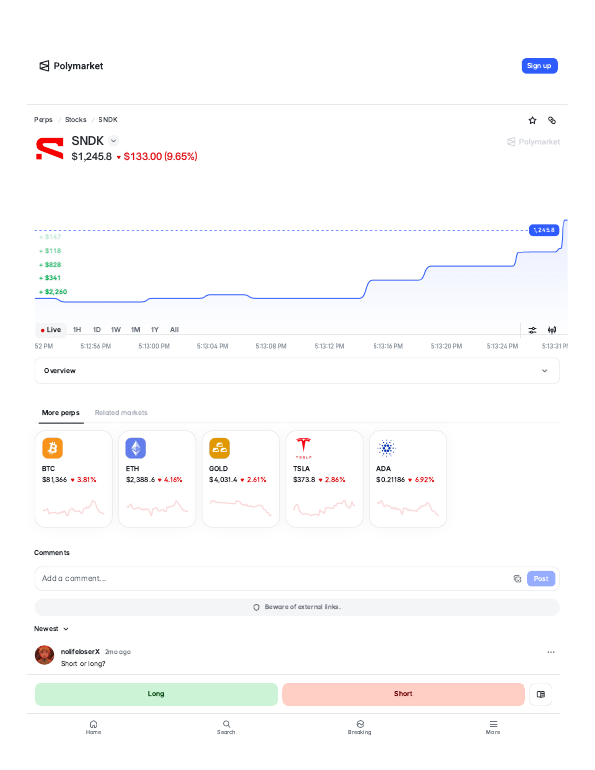595x770 pixels.
Task: Click the Short button
Action: pos(403,694)
